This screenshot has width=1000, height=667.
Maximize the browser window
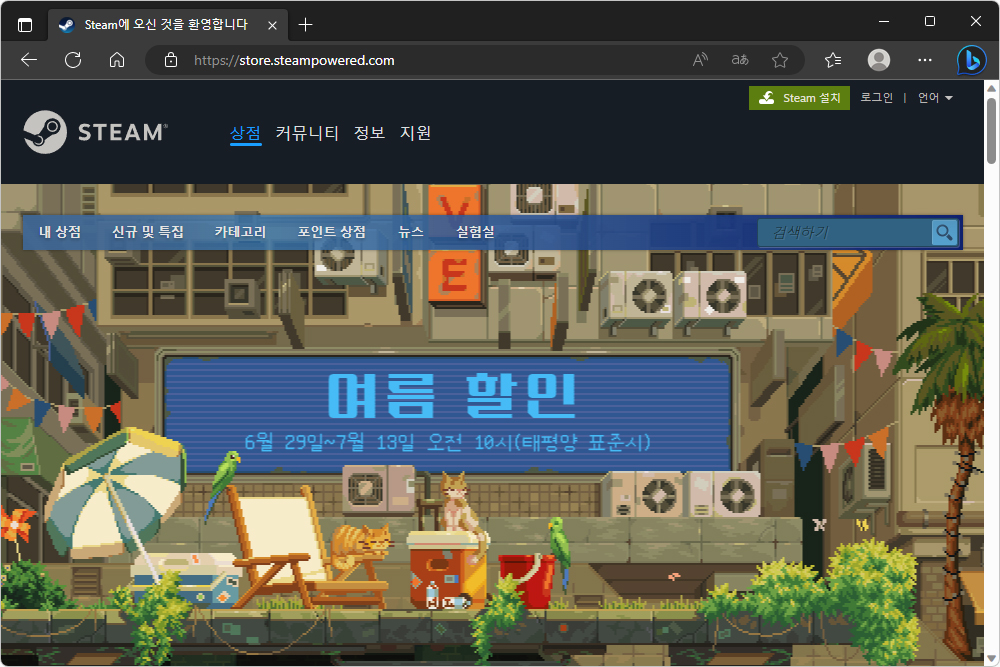(930, 21)
